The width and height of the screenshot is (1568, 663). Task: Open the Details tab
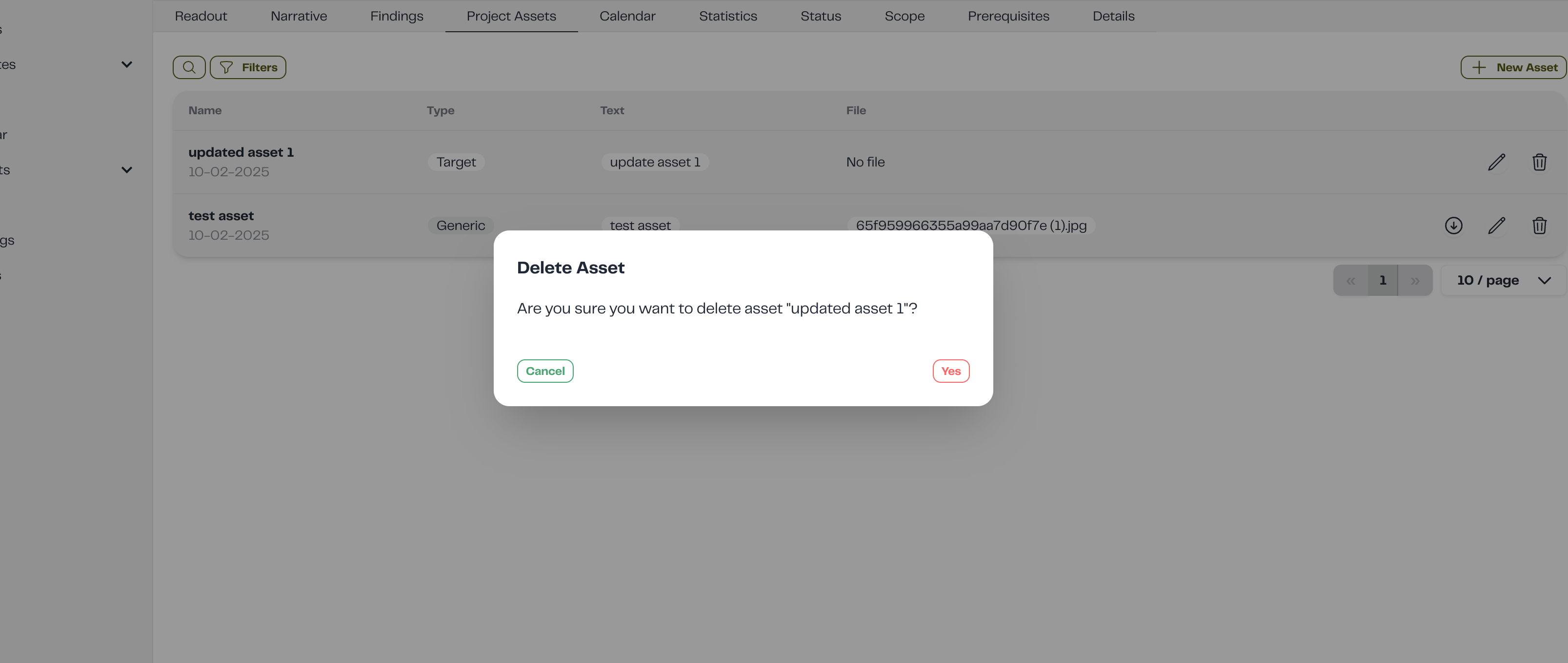[1113, 16]
